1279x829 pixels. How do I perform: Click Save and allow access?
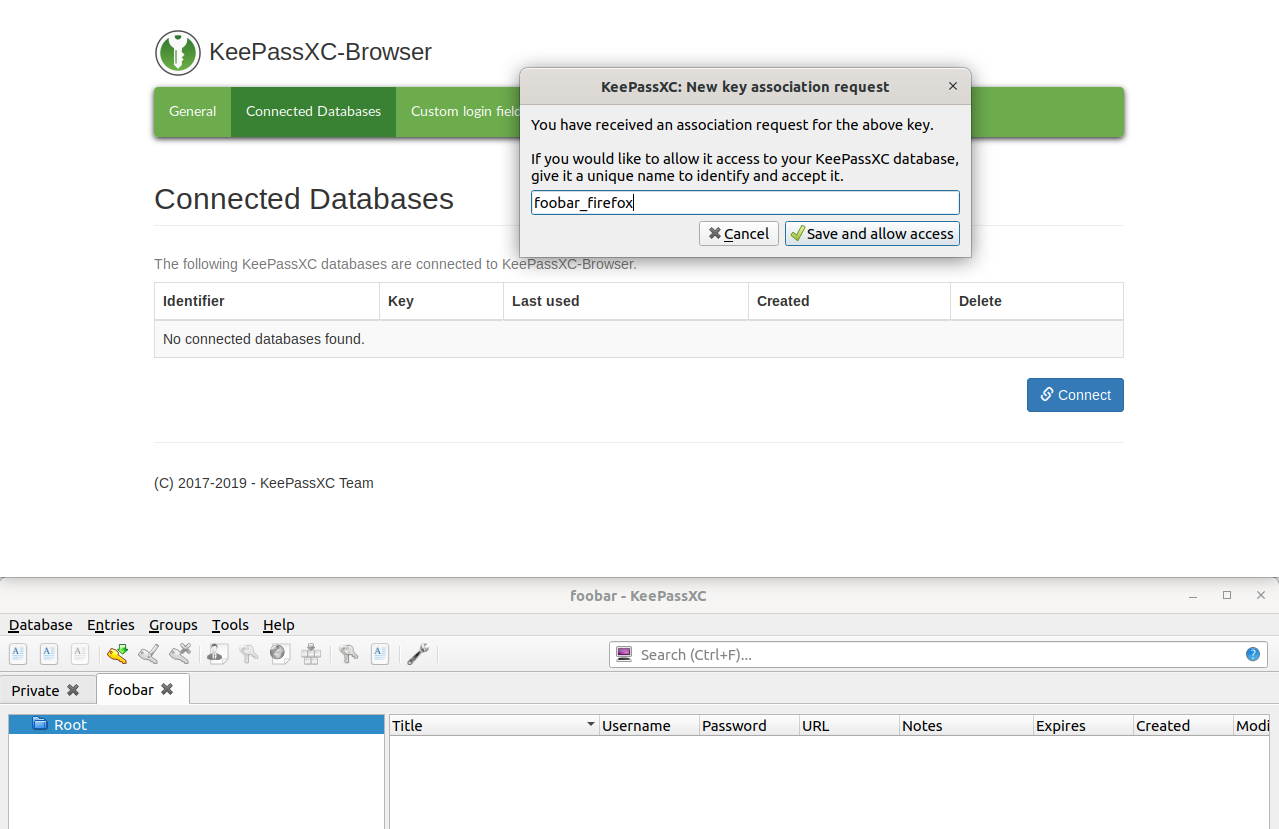click(x=872, y=233)
